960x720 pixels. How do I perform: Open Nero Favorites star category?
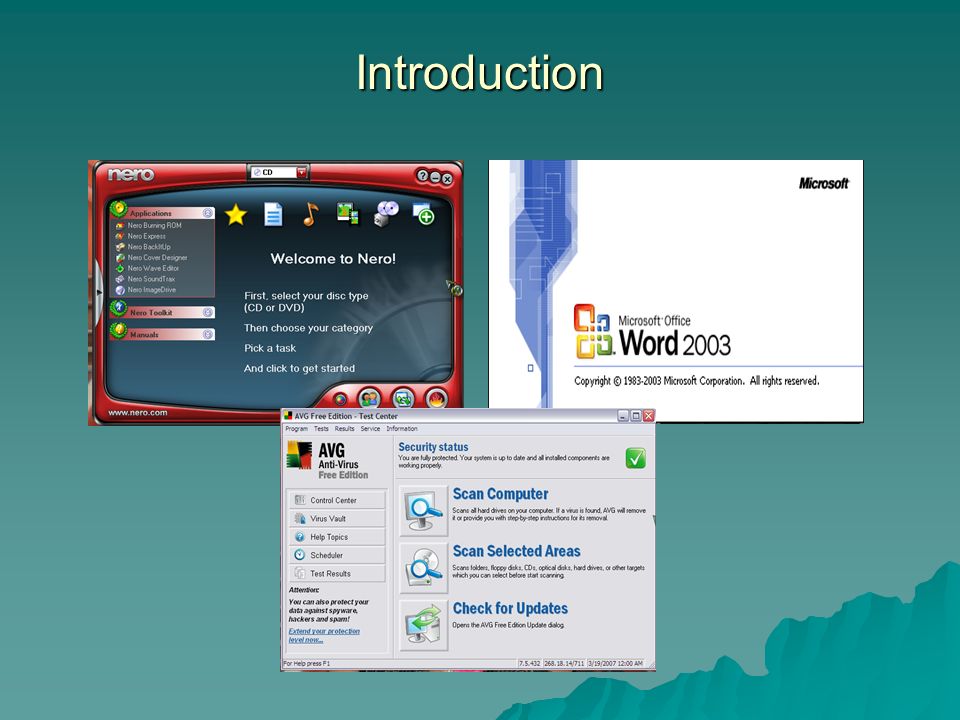coord(236,215)
